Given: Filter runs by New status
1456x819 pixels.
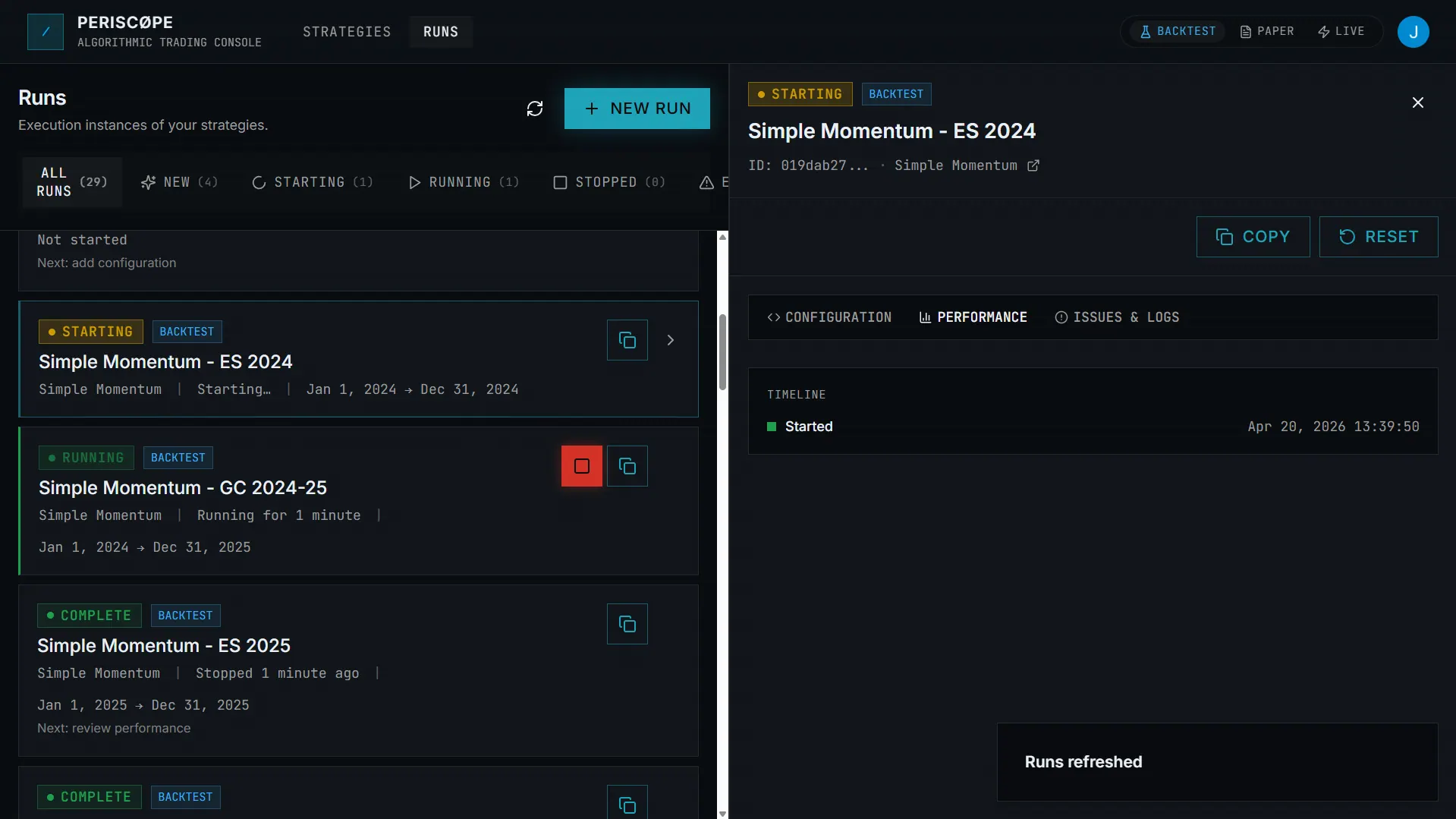Looking at the screenshot, I should tap(180, 182).
